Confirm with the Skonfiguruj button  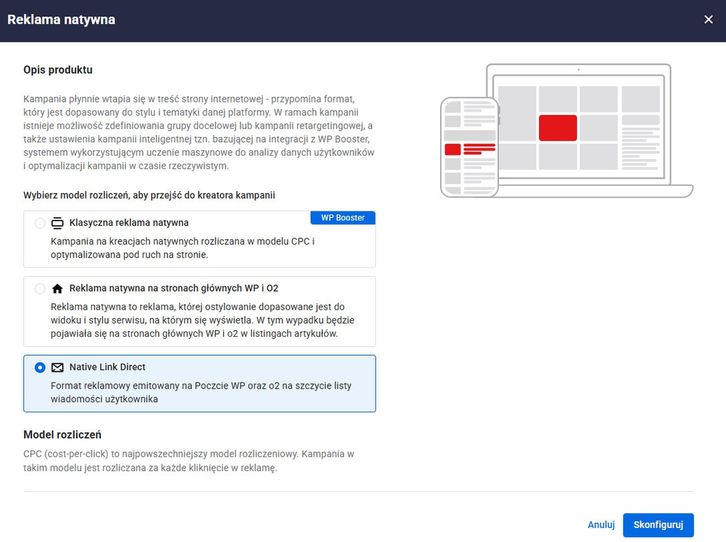point(658,525)
